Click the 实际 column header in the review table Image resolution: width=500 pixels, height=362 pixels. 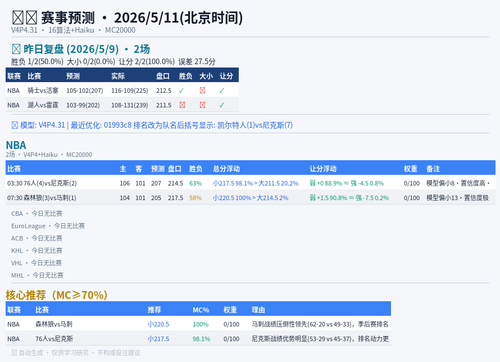click(x=118, y=76)
